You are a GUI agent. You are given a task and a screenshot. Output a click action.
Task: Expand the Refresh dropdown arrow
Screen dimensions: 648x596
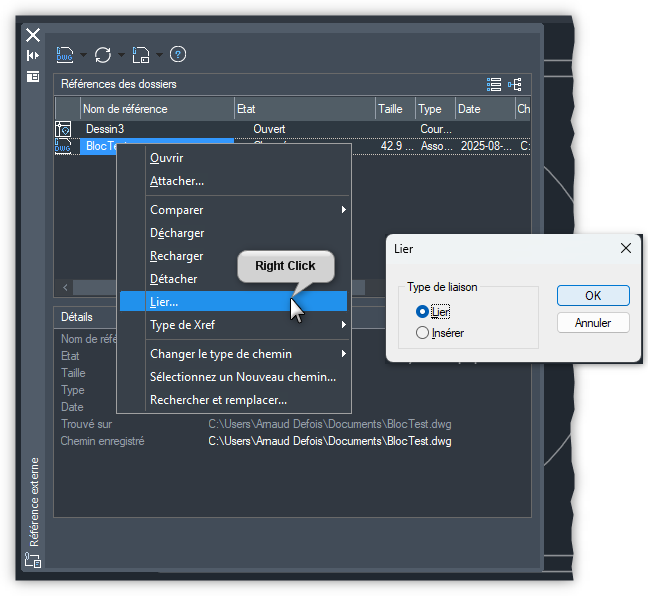point(121,55)
